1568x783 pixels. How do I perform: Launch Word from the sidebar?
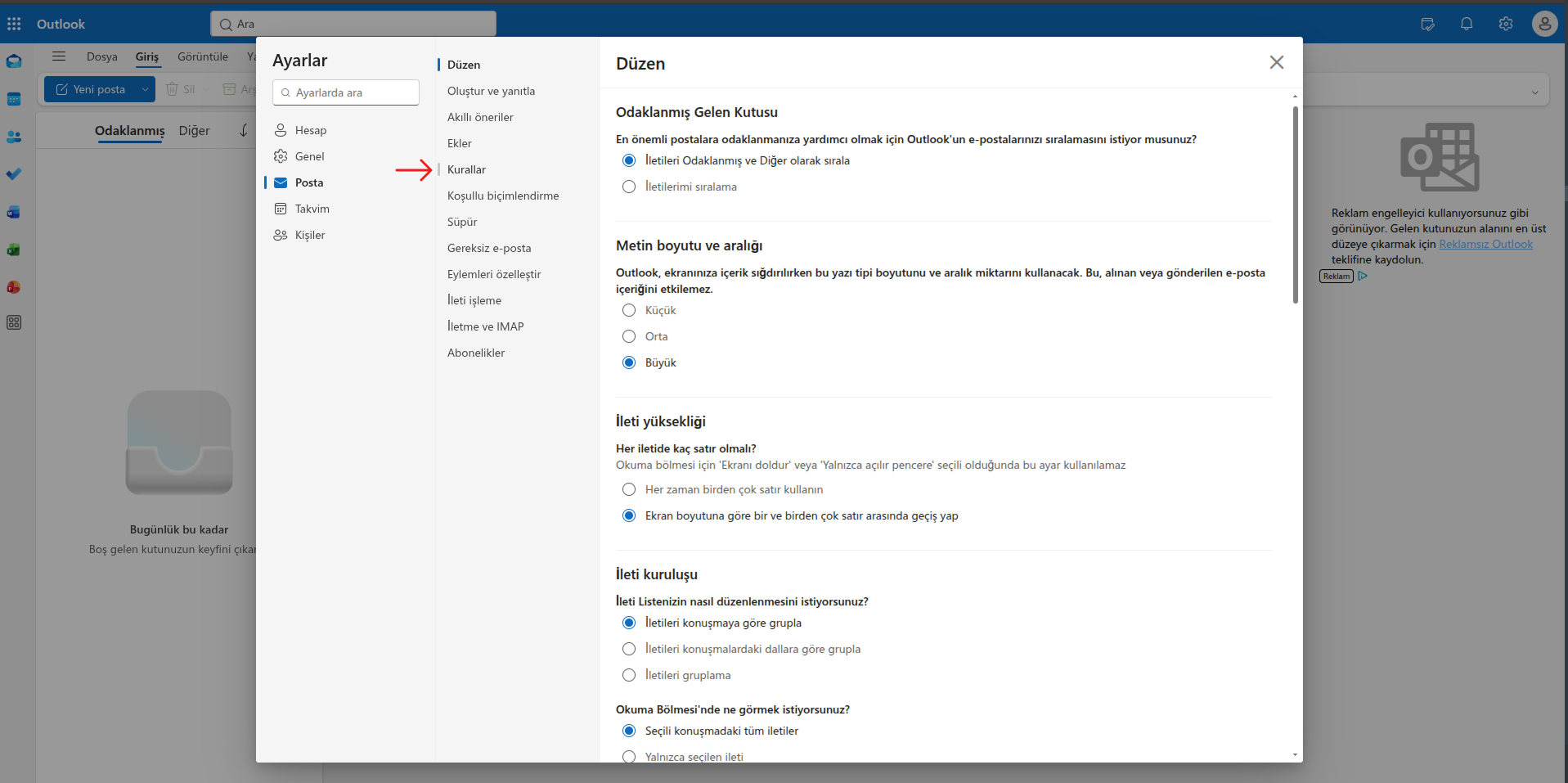click(14, 212)
